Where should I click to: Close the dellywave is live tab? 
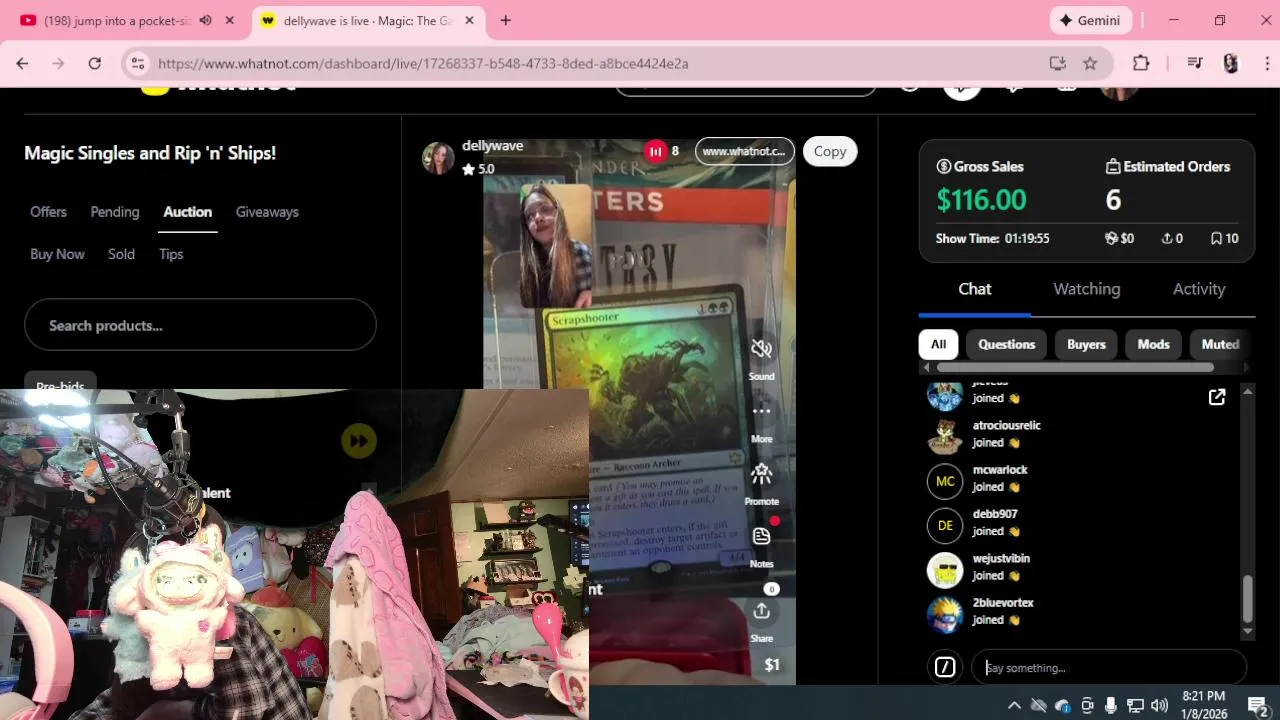pyautogui.click(x=469, y=20)
